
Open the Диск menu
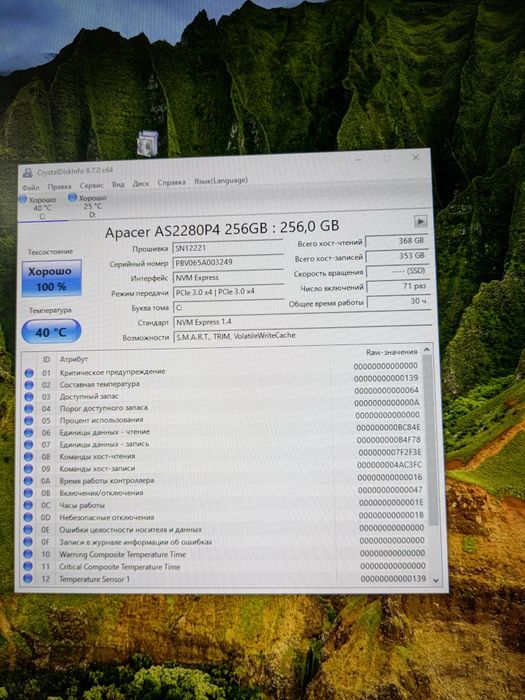141,183
